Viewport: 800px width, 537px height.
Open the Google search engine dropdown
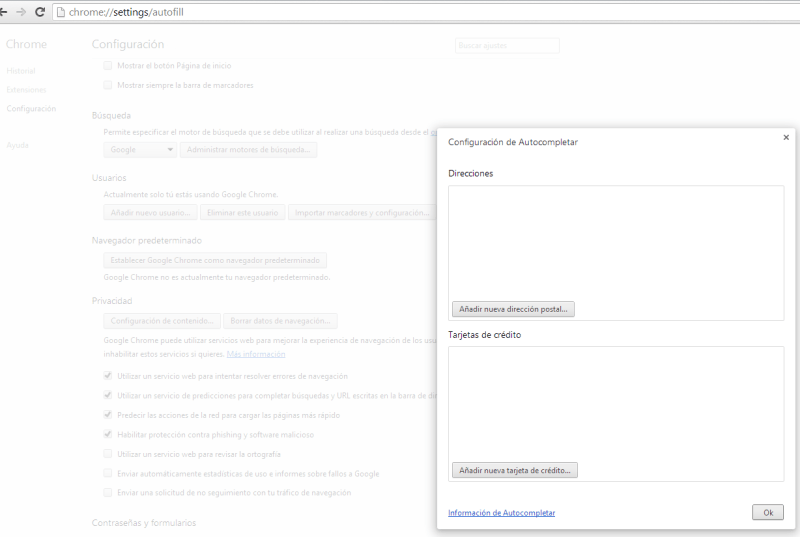coord(140,150)
